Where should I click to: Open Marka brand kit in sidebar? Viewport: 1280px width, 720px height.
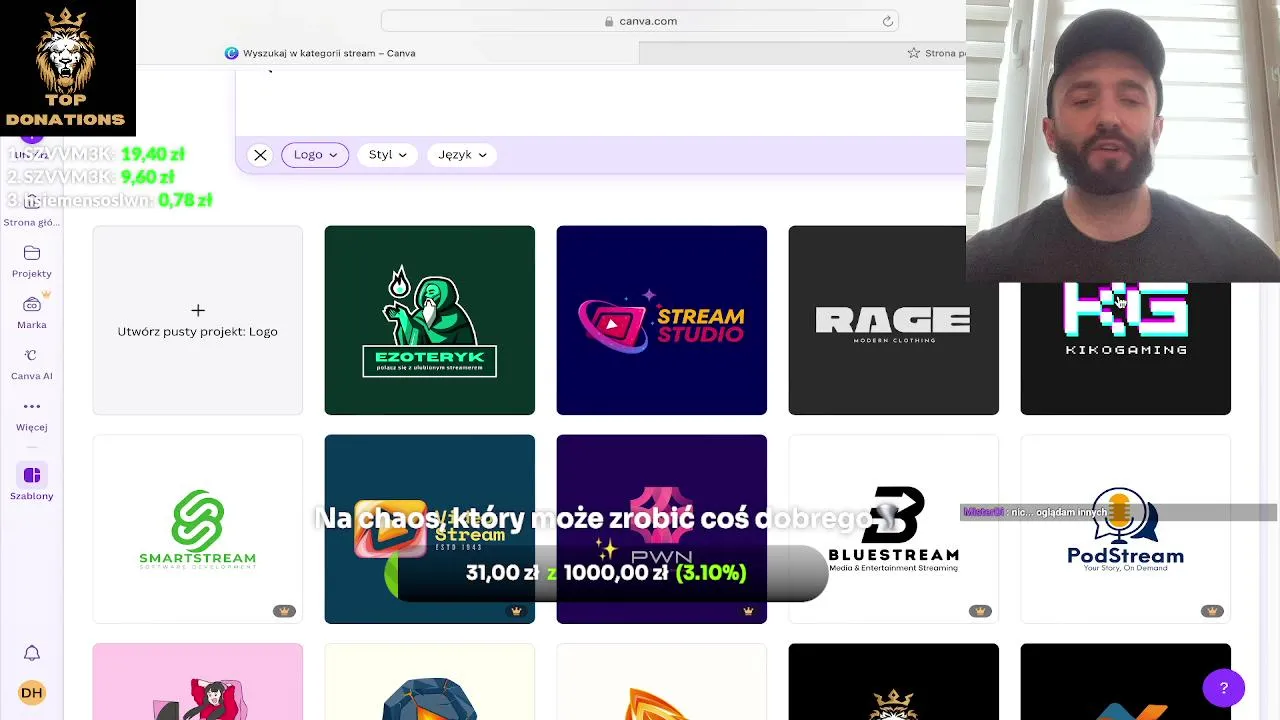[32, 313]
